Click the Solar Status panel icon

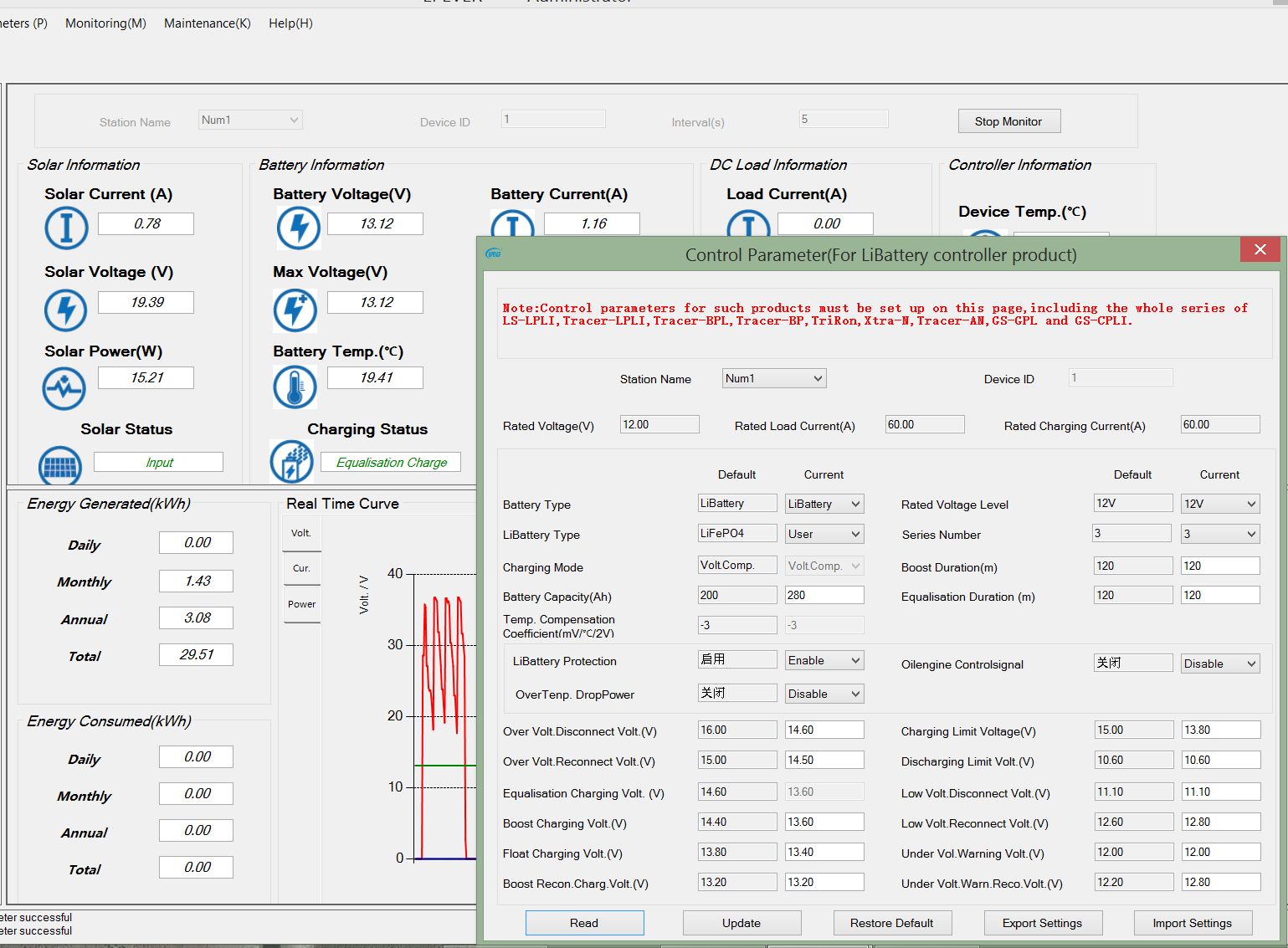coord(60,465)
